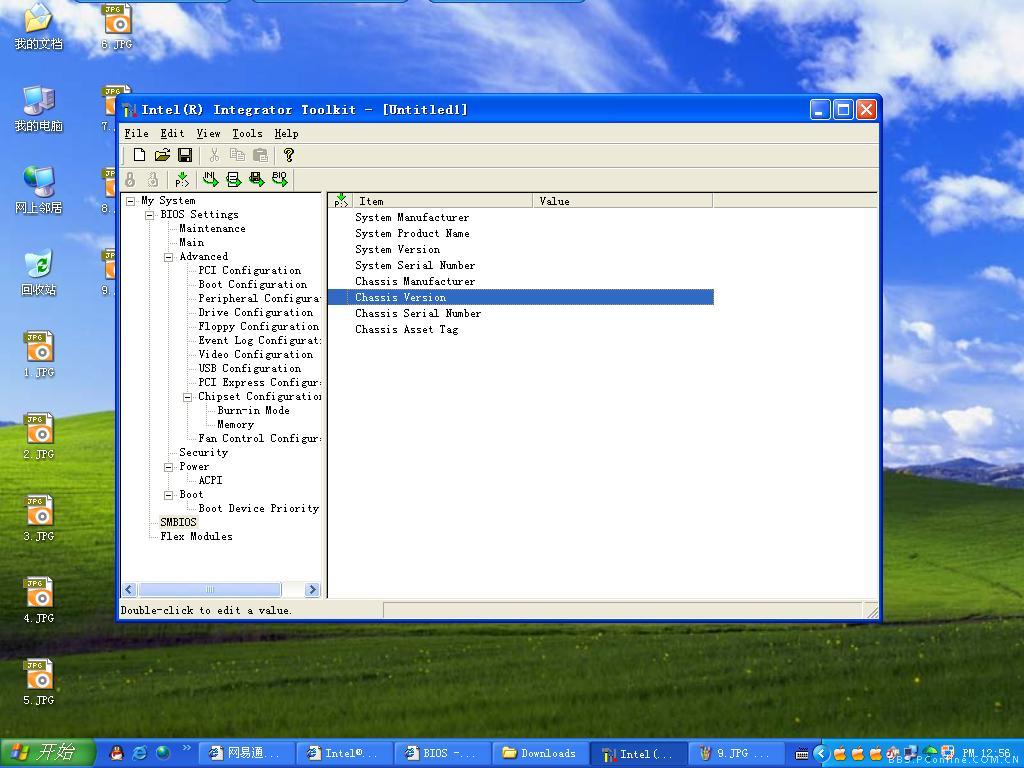Collapse the Boot tree node
The height and width of the screenshot is (768, 1024).
(168, 495)
